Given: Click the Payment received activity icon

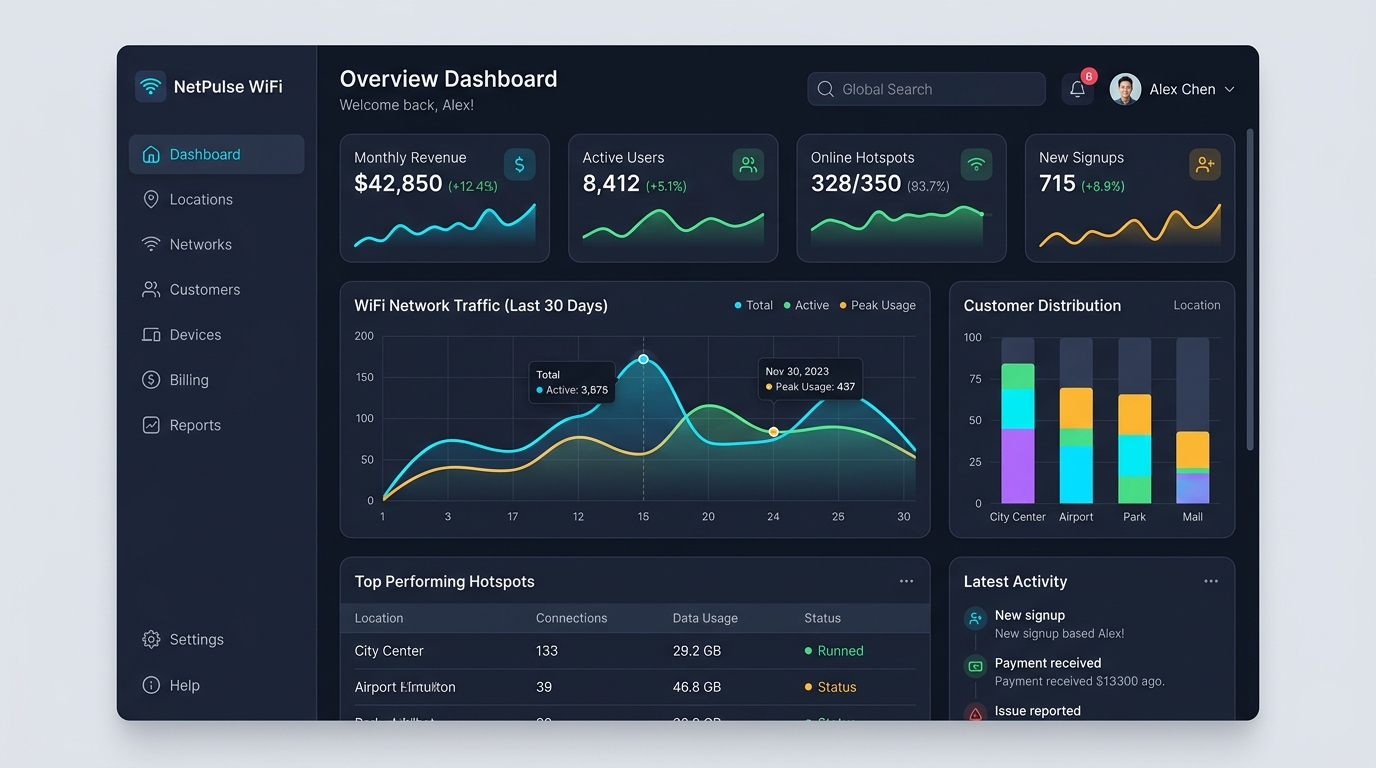Looking at the screenshot, I should pyautogui.click(x=975, y=666).
